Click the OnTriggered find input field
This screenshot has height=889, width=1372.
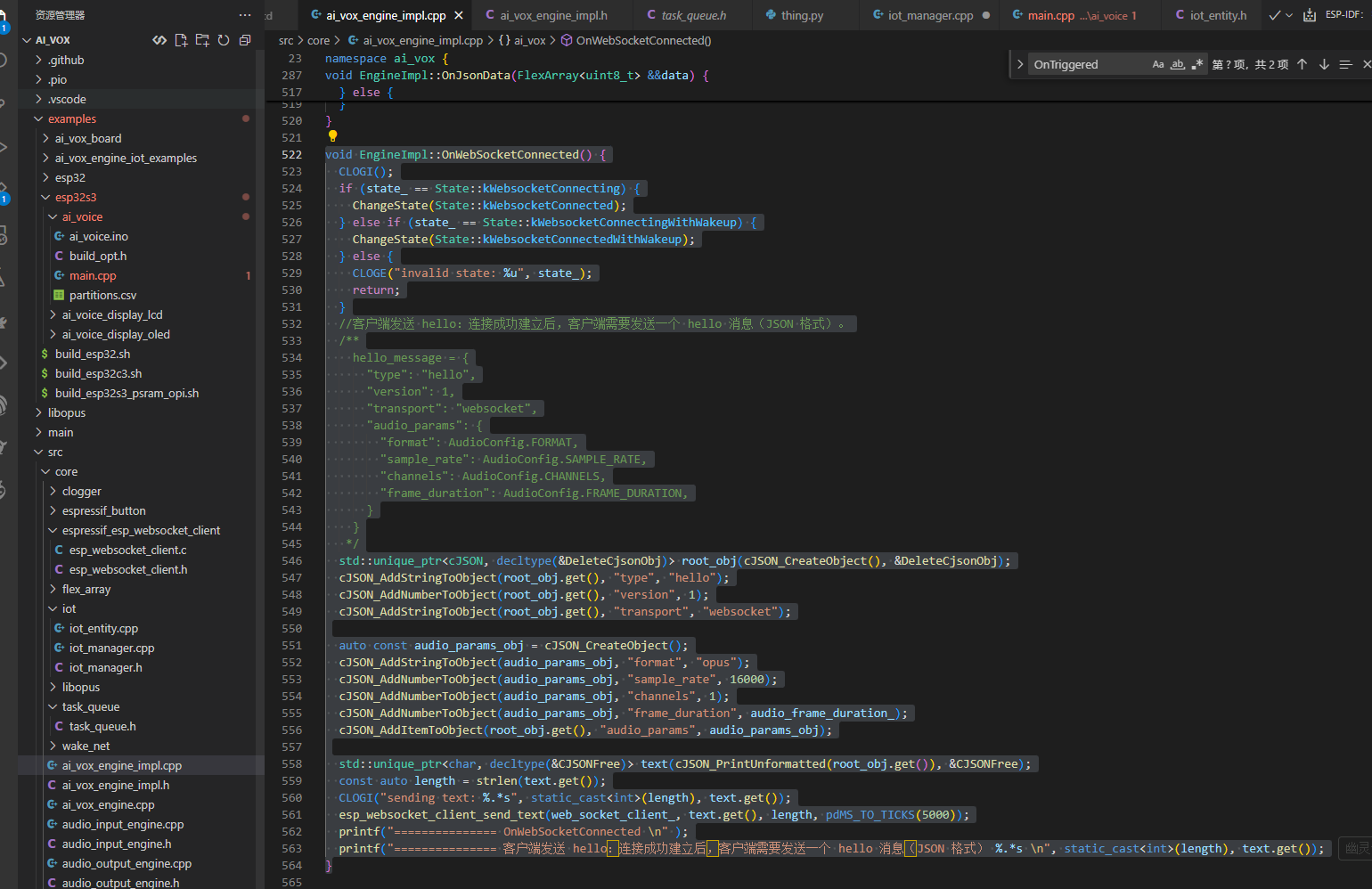pyautogui.click(x=1087, y=64)
